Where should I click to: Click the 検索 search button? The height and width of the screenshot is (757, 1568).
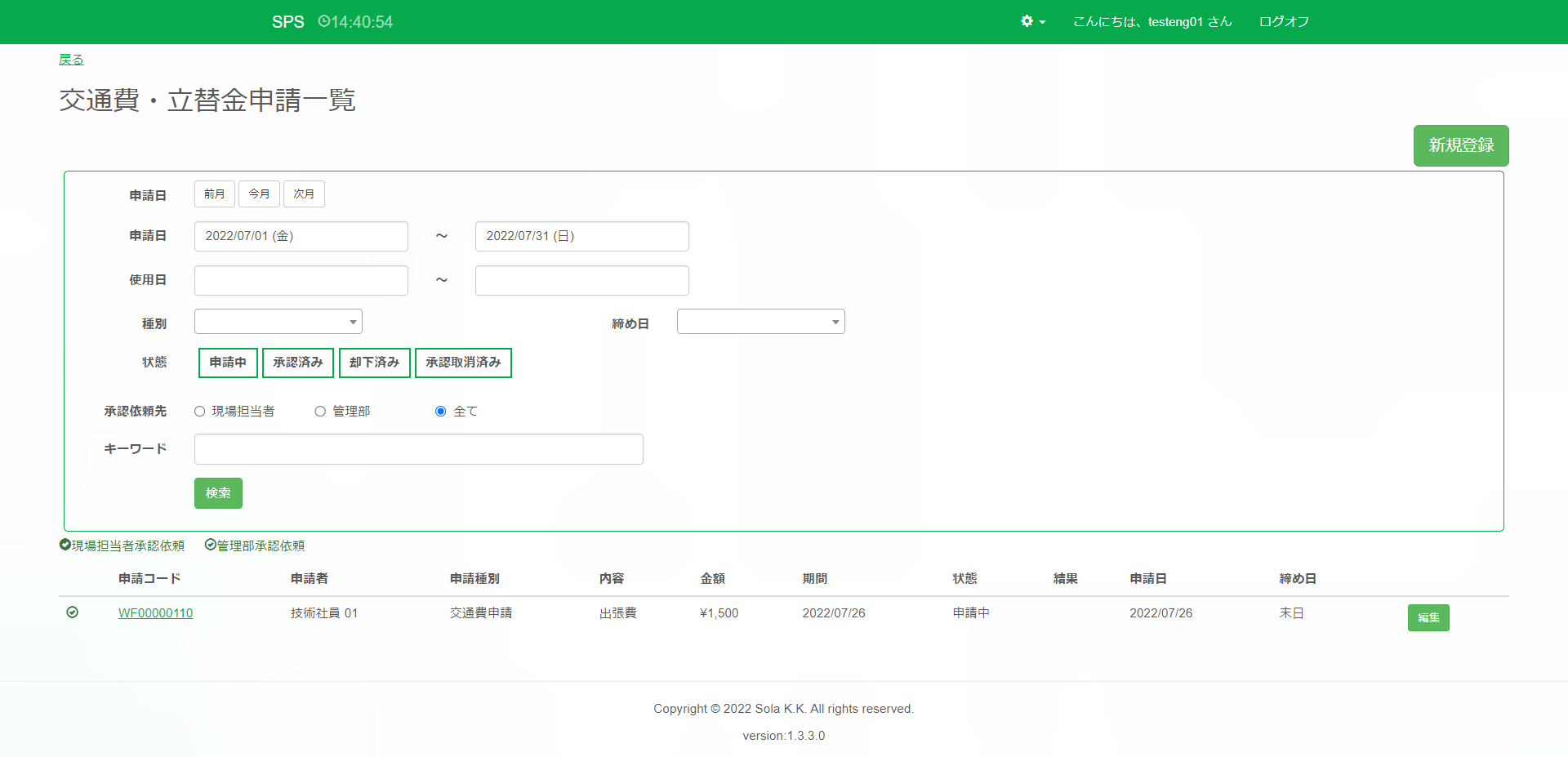pyautogui.click(x=218, y=493)
